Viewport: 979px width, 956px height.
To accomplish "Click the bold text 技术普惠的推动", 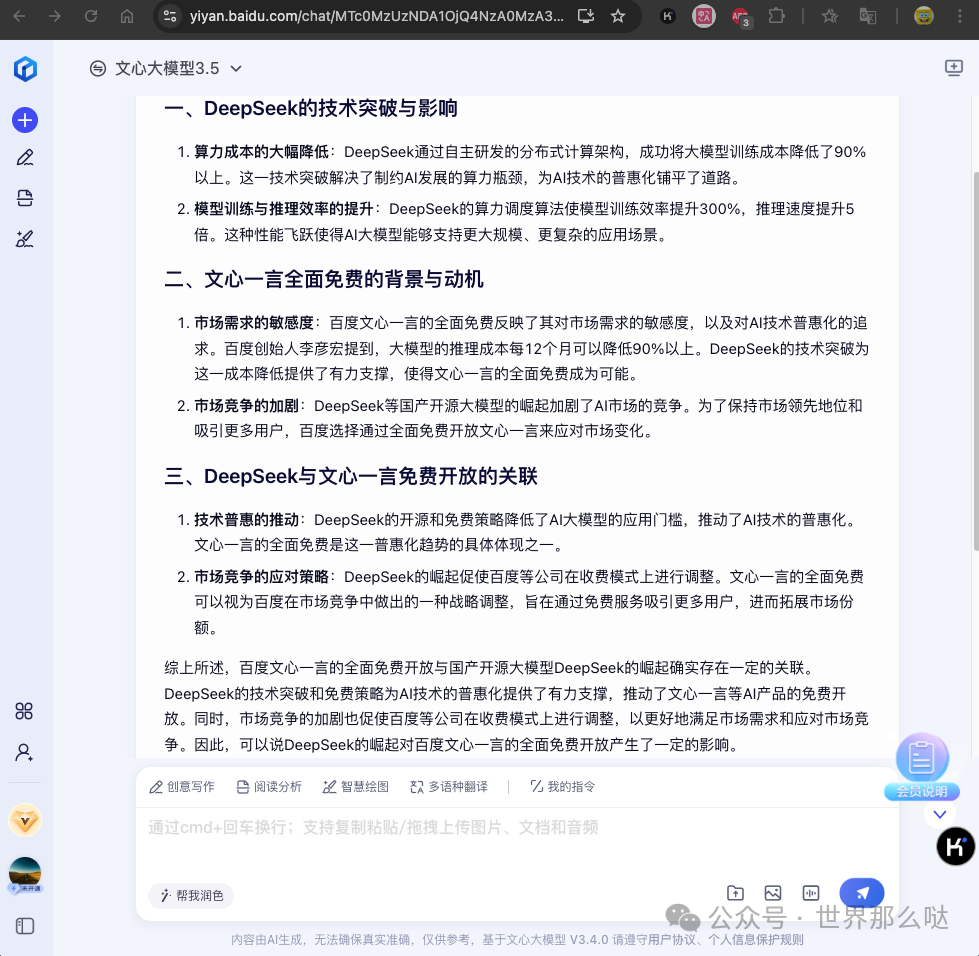I will click(246, 520).
